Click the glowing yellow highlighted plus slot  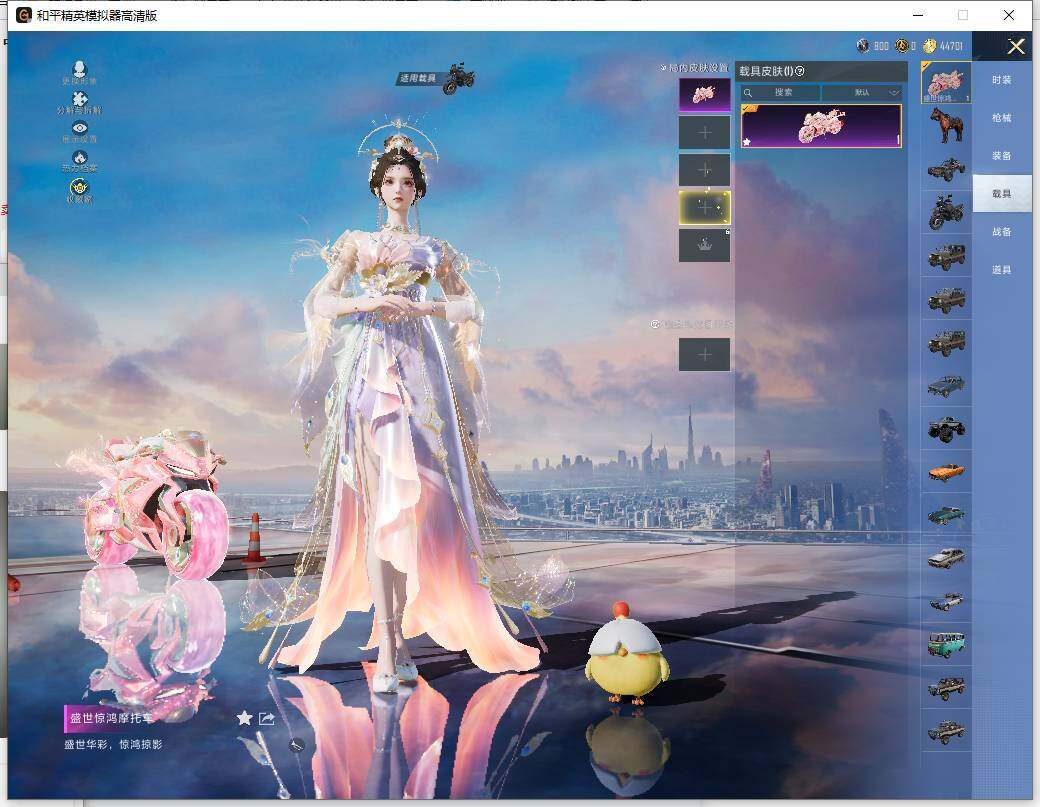[x=704, y=208]
